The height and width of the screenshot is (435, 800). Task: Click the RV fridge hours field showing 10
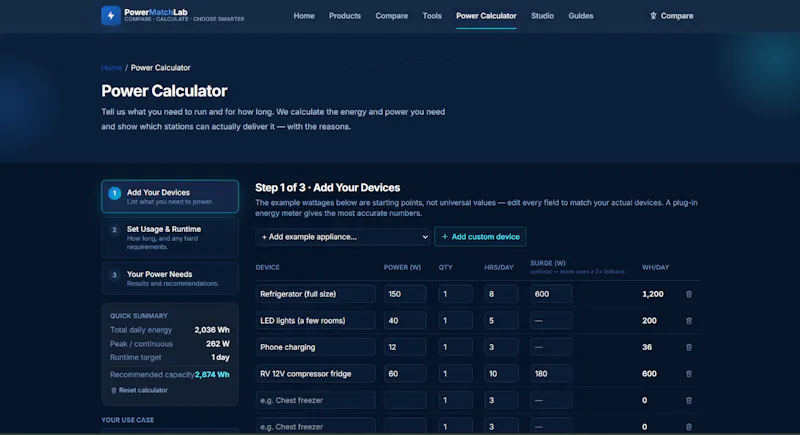click(x=501, y=374)
